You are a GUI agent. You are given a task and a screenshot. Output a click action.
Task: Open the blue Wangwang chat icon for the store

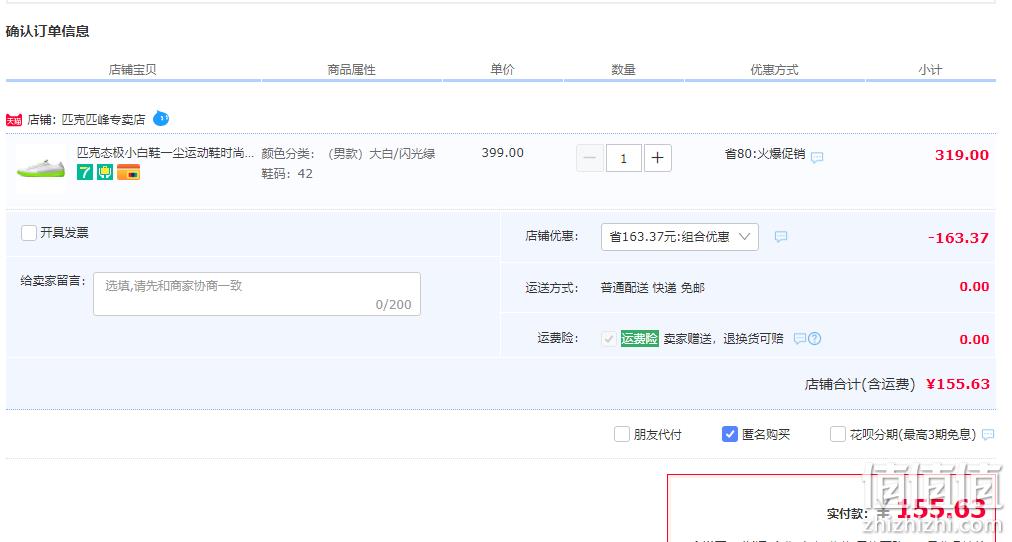point(161,119)
